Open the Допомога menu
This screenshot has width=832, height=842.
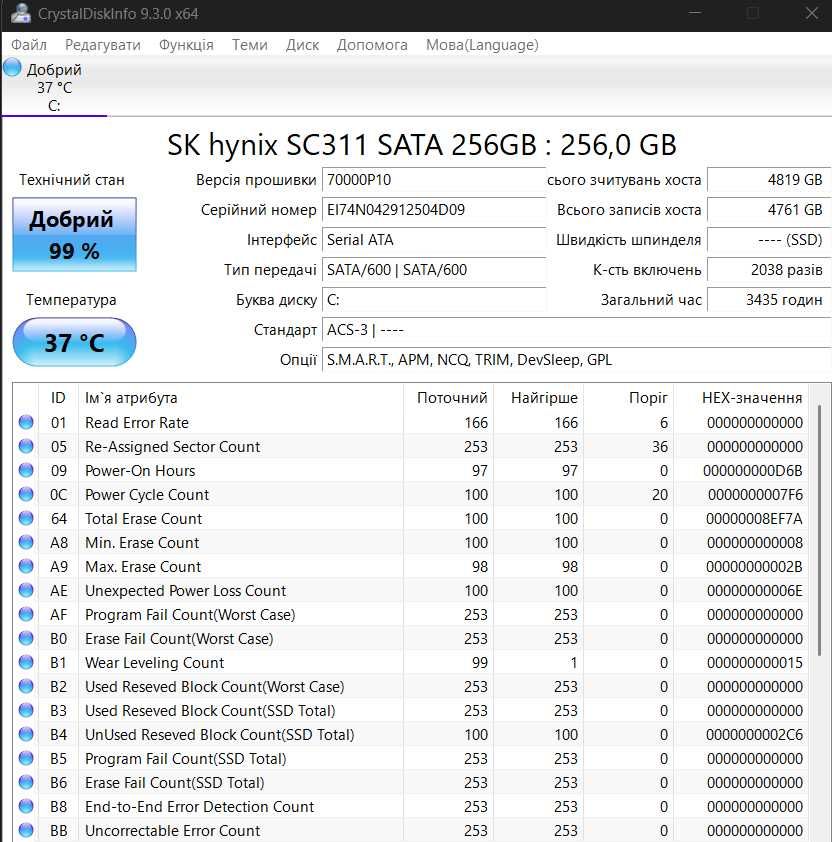[x=372, y=45]
